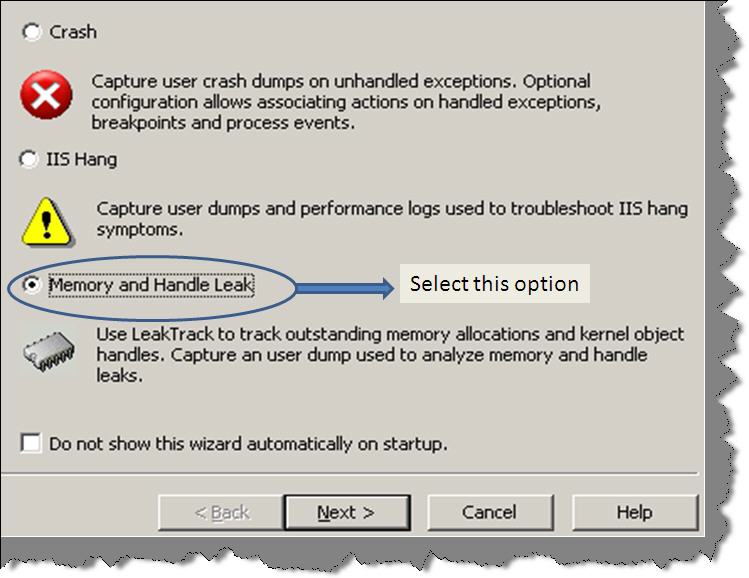Select the Crash radio button

pyautogui.click(x=32, y=32)
